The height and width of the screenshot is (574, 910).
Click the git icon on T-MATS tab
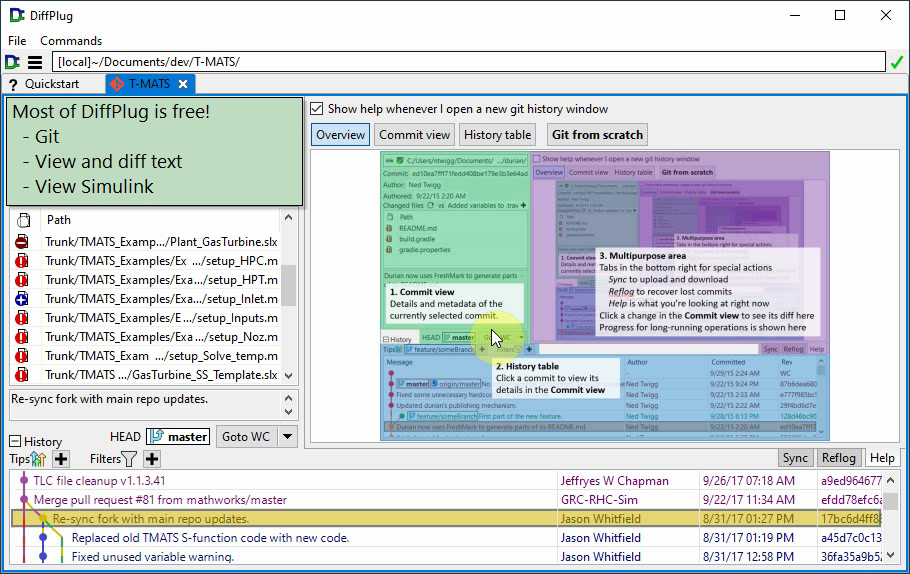117,84
